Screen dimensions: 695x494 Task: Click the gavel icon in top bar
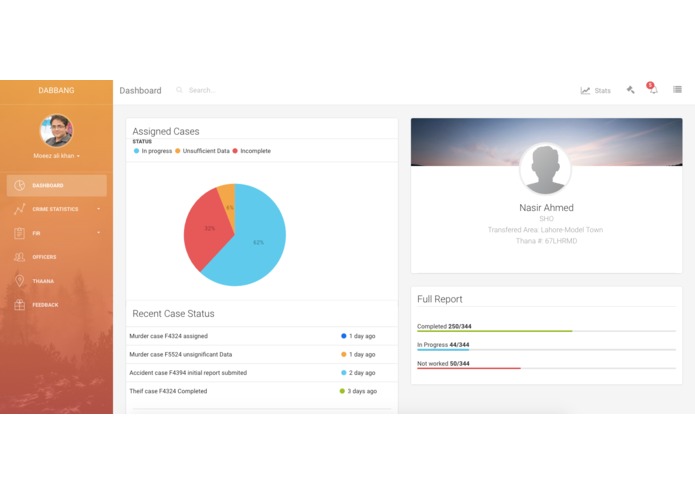click(x=630, y=90)
